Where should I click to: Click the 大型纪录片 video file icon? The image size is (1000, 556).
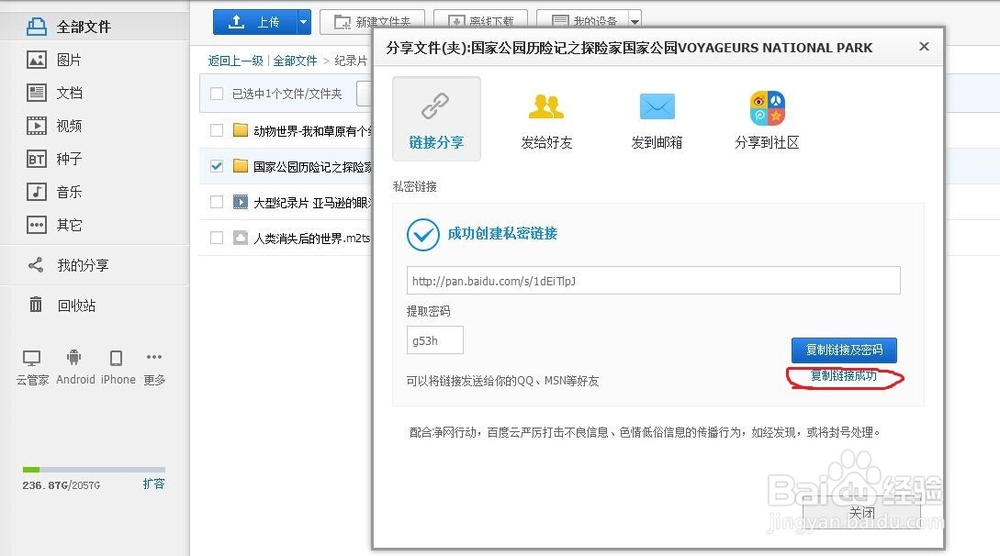(240, 202)
